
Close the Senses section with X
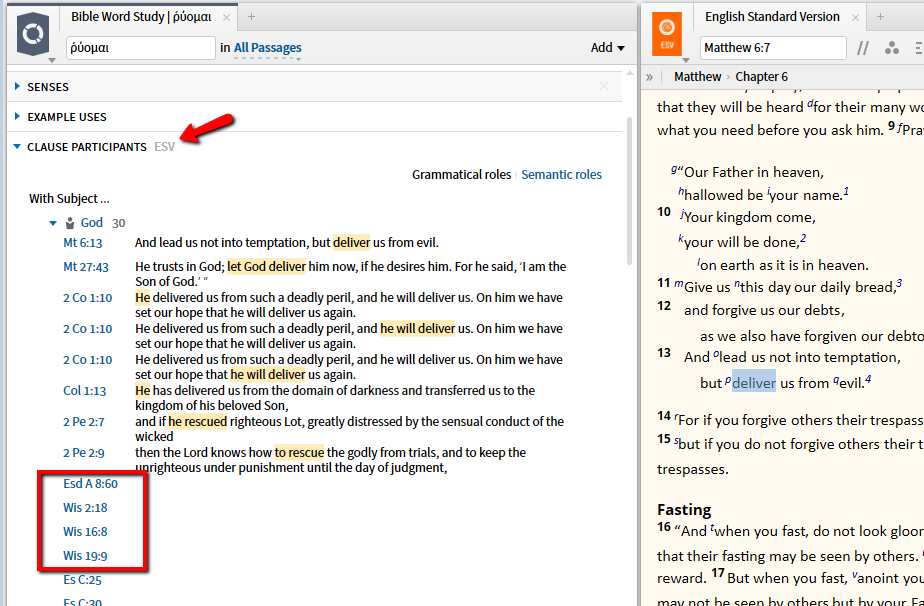604,87
